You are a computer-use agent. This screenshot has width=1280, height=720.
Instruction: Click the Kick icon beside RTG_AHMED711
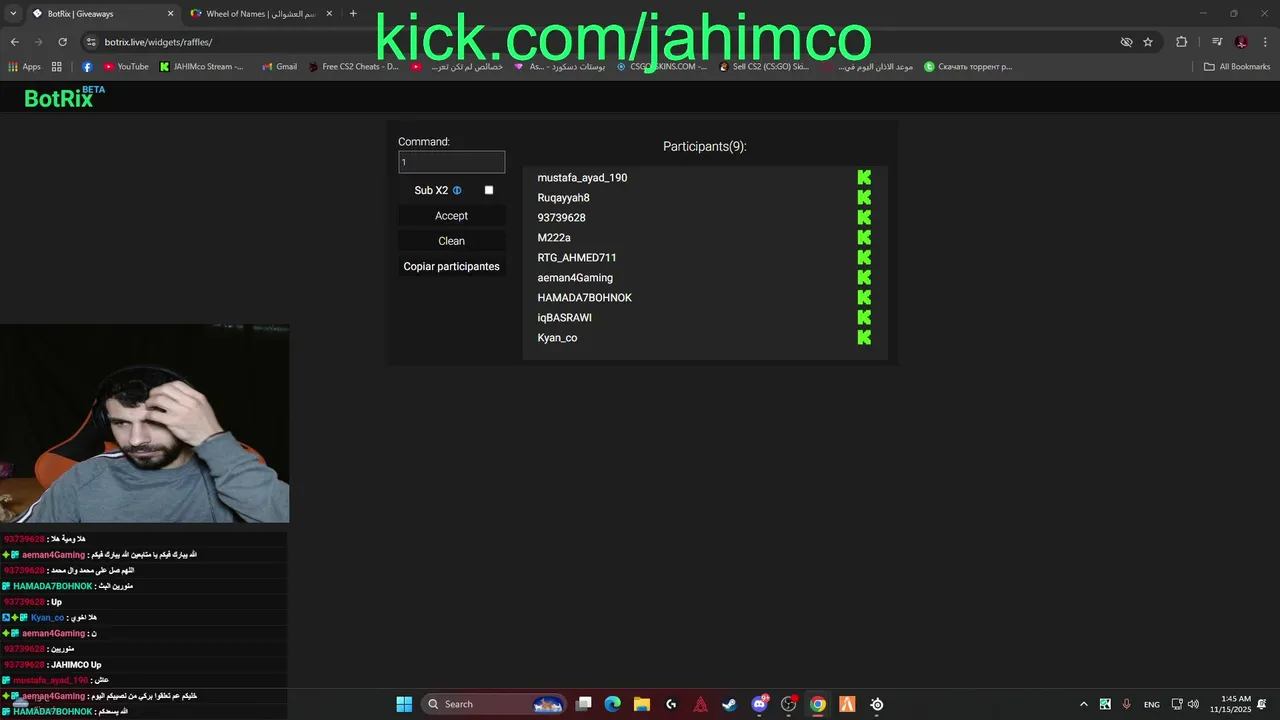tap(864, 258)
